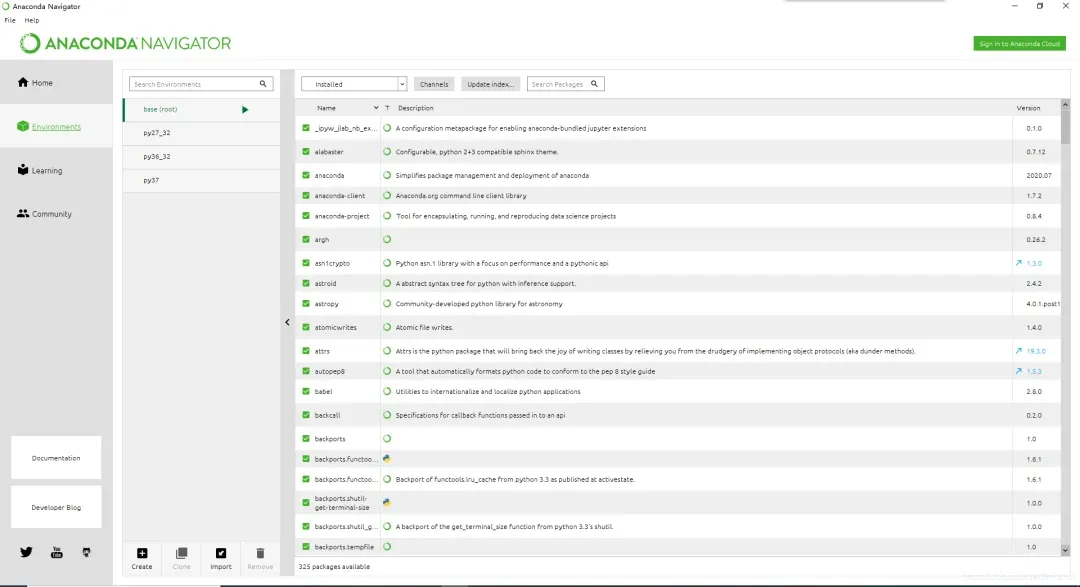This screenshot has width=1080, height=587.
Task: Click the scrollbar down arrow in package list
Action: [x=1066, y=550]
